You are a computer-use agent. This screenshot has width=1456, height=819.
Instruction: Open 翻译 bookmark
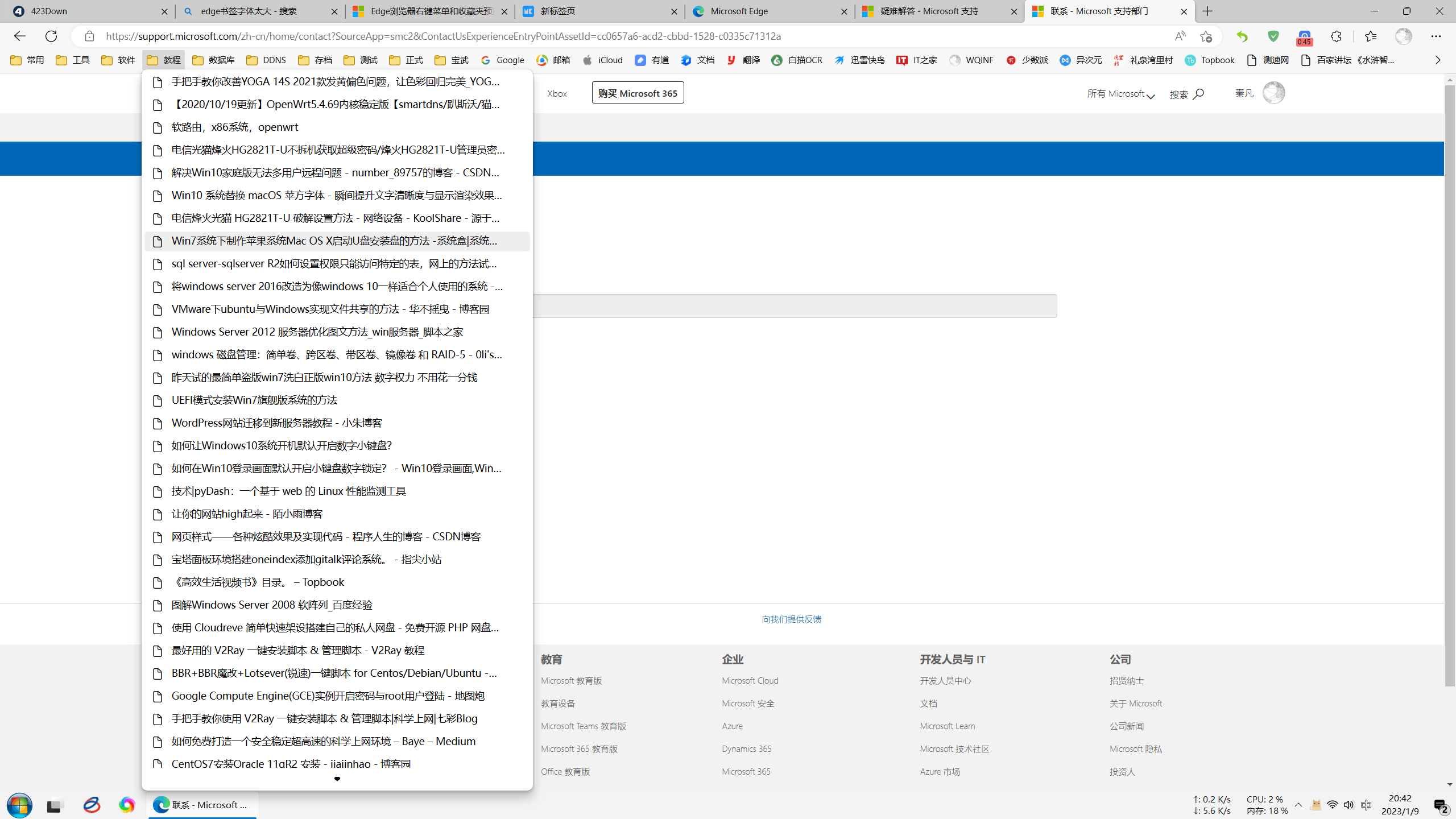[x=743, y=60]
